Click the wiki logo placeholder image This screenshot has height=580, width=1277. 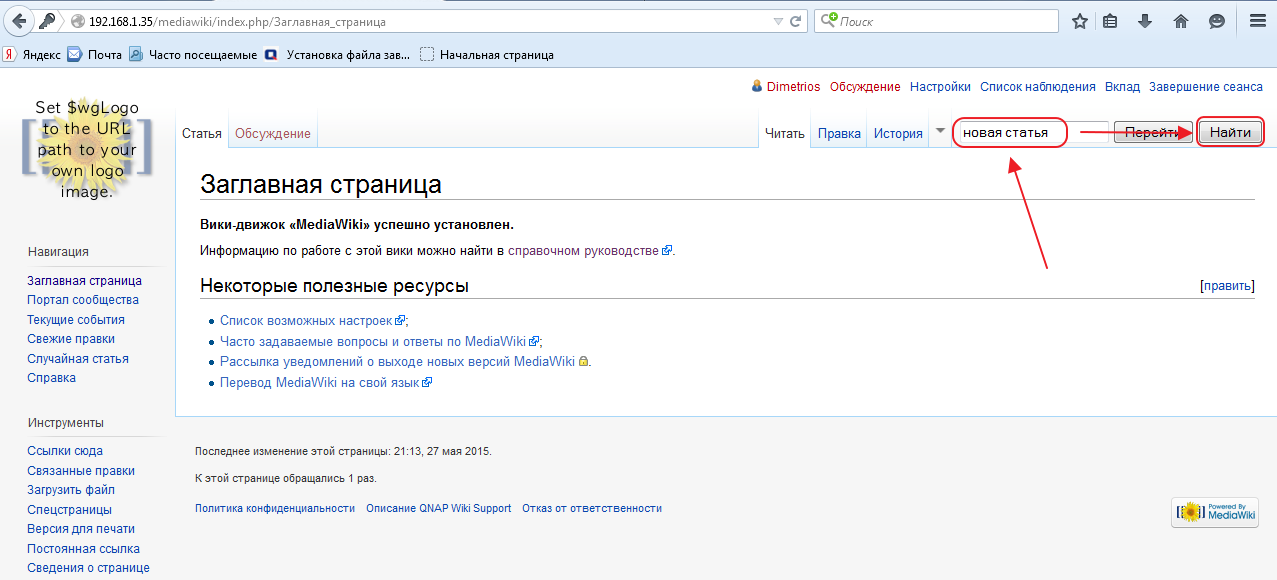87,150
